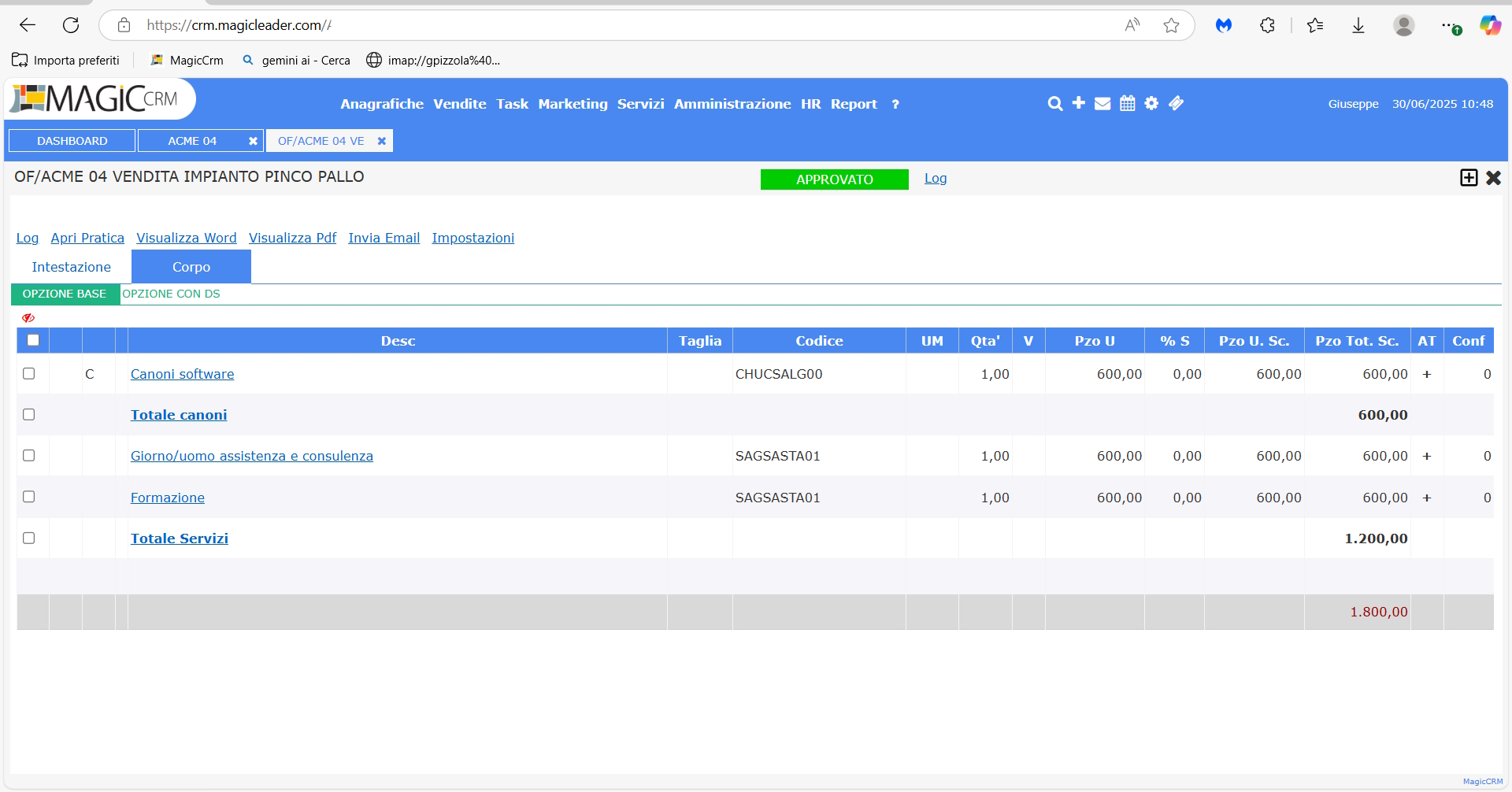Open the browser profile avatar

1403,25
